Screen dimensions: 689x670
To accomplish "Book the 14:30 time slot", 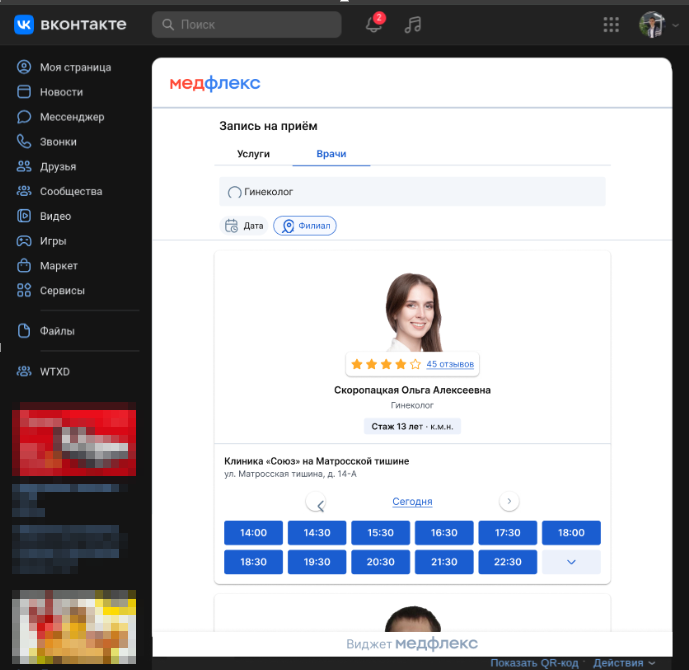I will [317, 532].
